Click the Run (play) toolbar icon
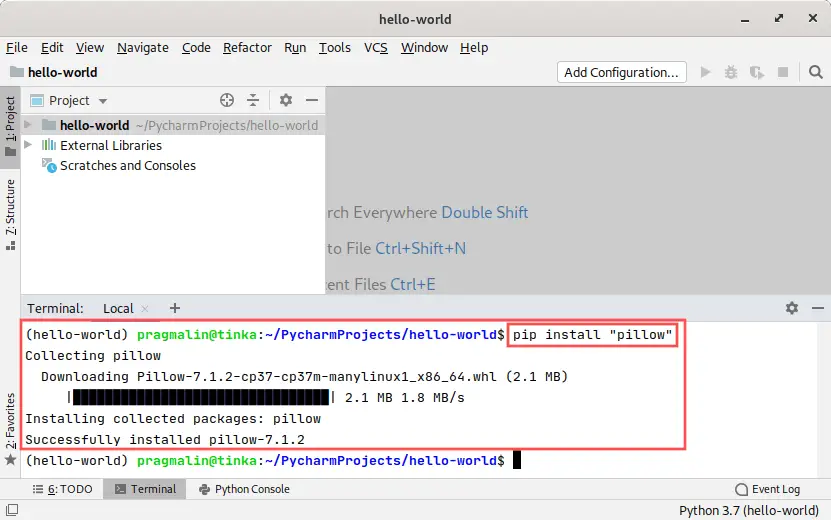 coord(705,72)
